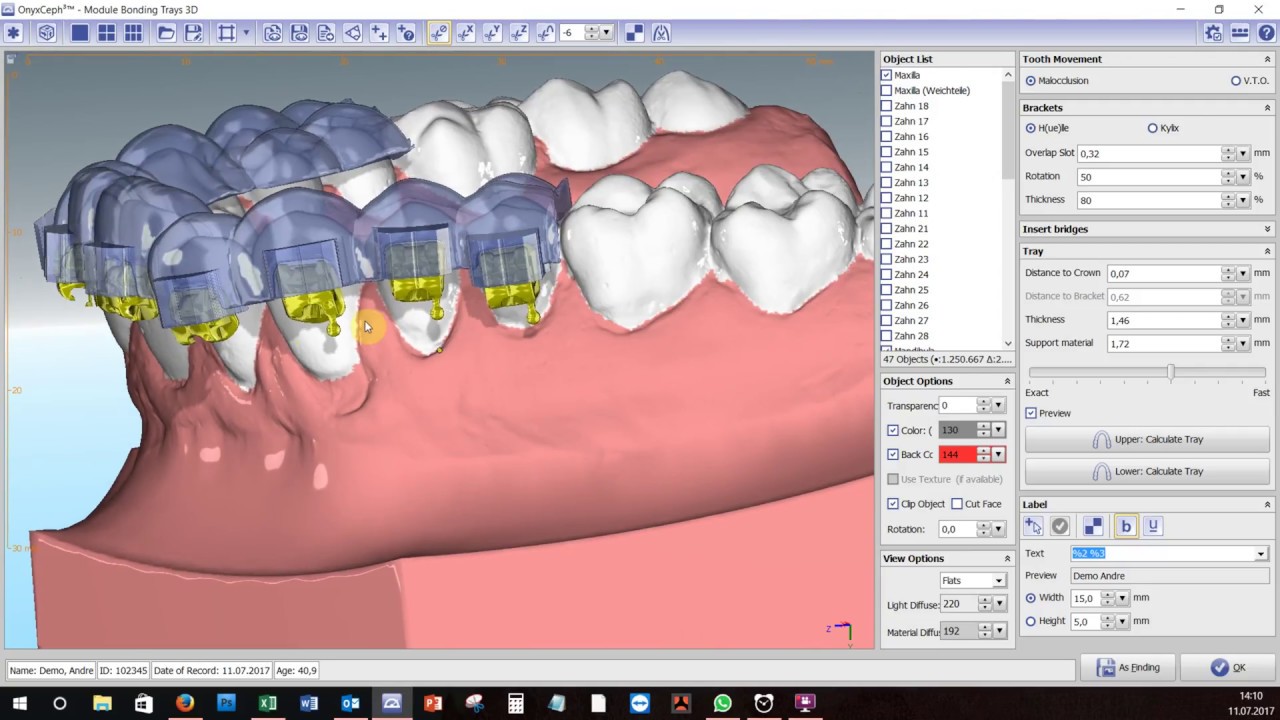Image resolution: width=1280 pixels, height=720 pixels.
Task: Select the six-pane view layout
Action: [133, 33]
